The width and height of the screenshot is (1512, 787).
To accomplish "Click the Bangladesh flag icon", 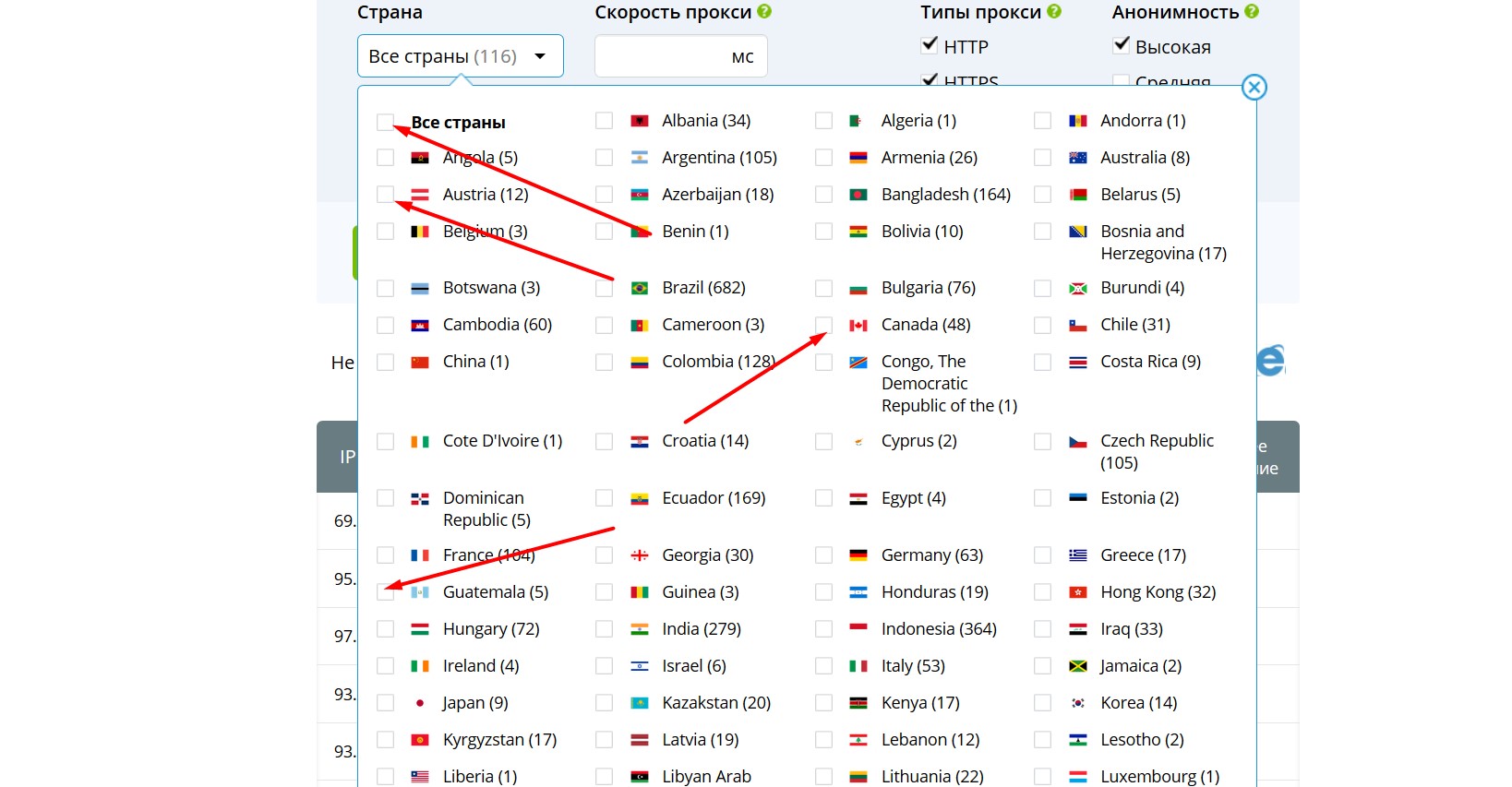I will tap(858, 195).
